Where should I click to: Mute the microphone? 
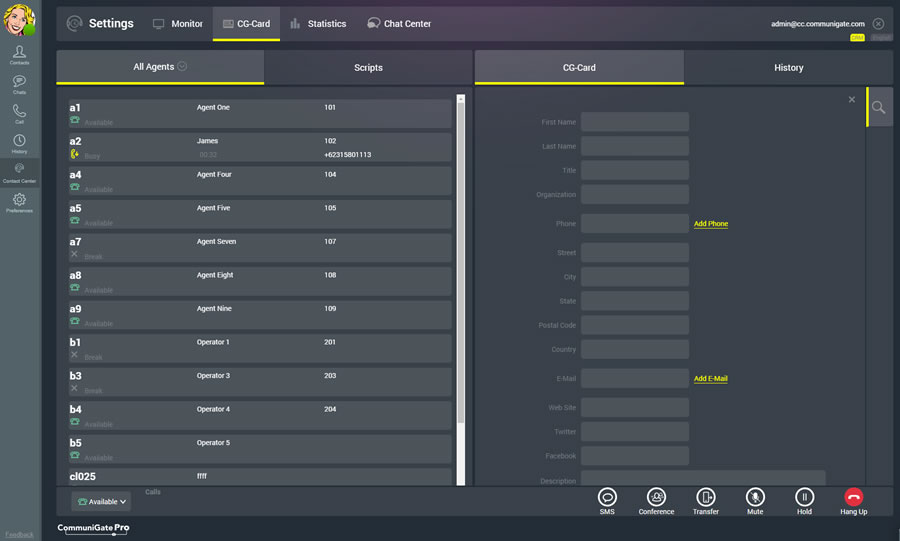[x=755, y=501]
